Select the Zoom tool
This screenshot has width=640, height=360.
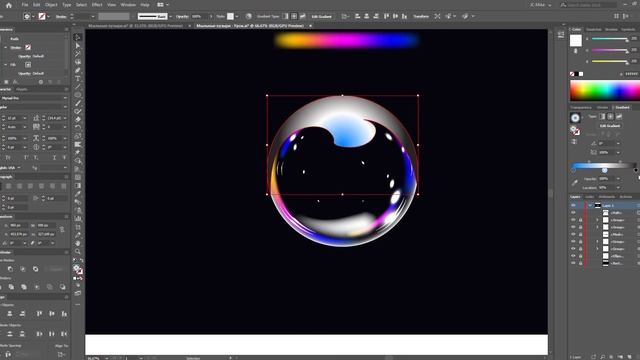point(78,251)
